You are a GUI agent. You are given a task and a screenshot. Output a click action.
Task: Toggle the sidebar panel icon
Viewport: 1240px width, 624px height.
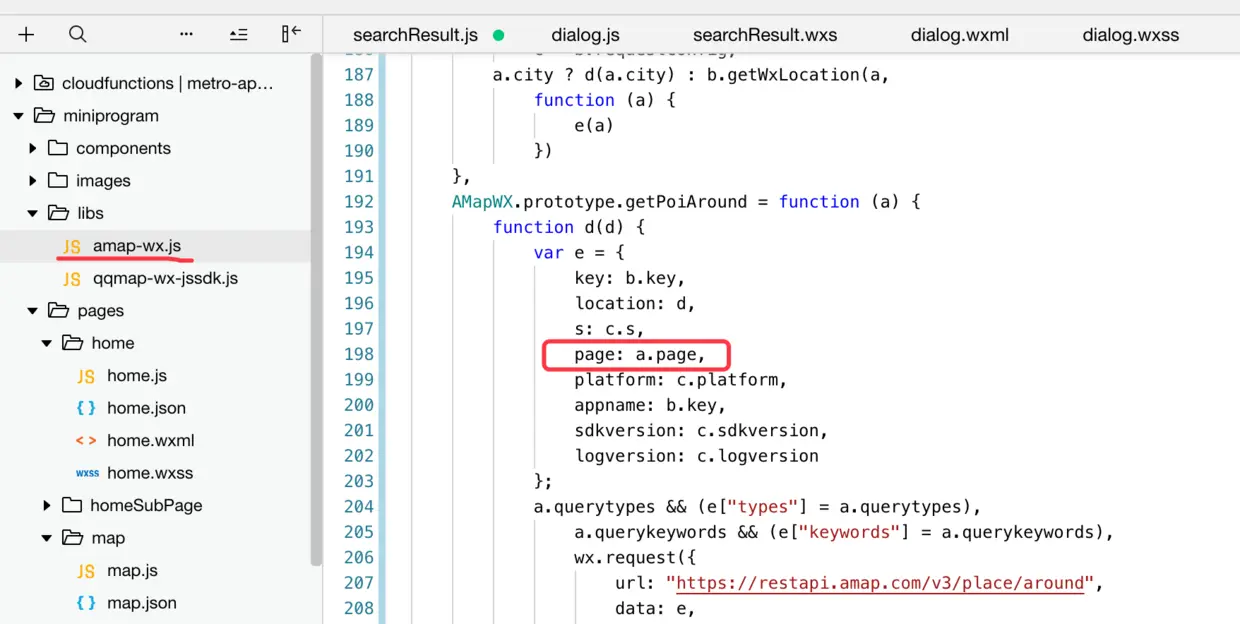(291, 34)
